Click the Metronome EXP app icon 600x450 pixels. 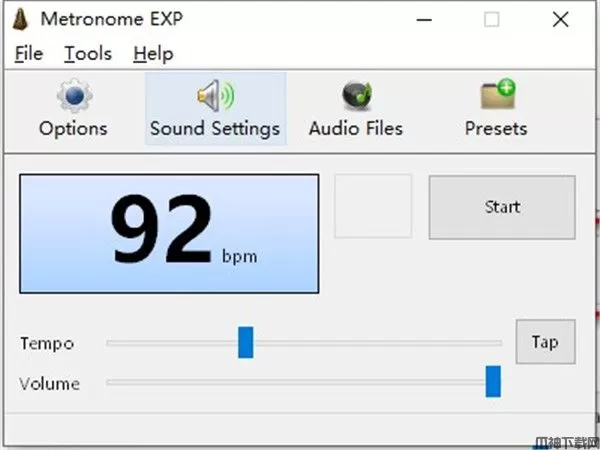pyautogui.click(x=20, y=19)
